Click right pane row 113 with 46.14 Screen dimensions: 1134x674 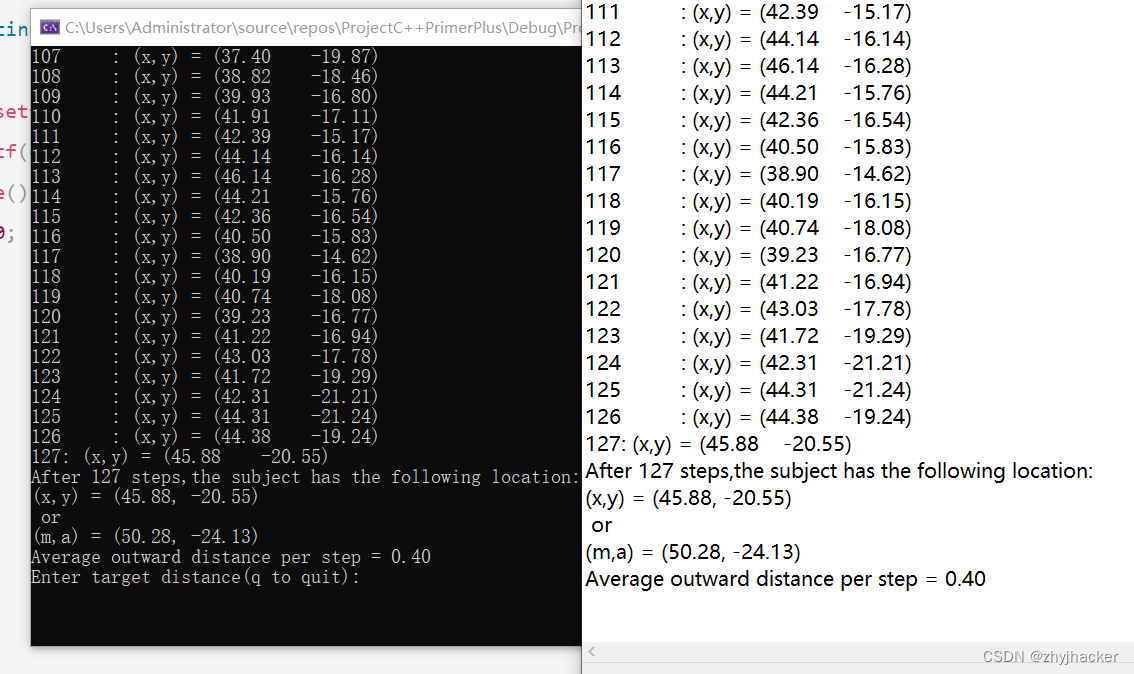coord(749,66)
